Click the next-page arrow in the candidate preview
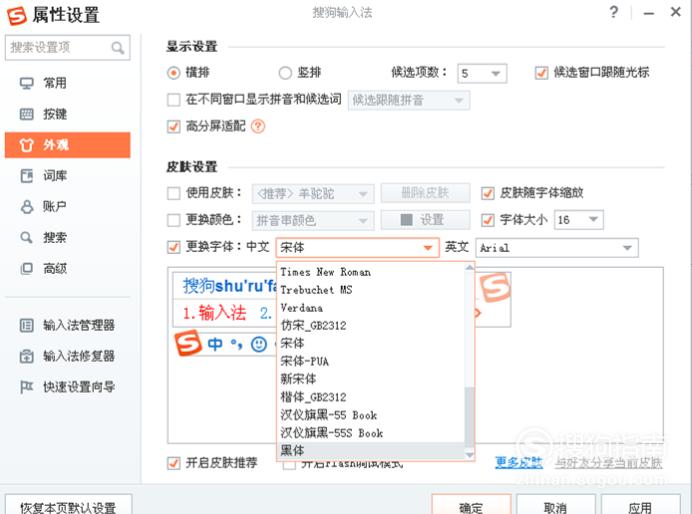692x514 pixels. [478, 313]
